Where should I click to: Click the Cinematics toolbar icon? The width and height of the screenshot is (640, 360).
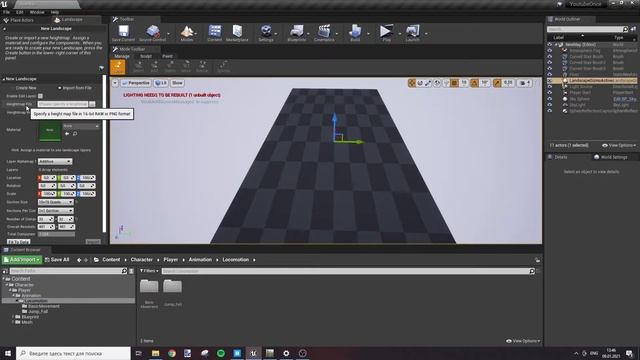(x=324, y=33)
